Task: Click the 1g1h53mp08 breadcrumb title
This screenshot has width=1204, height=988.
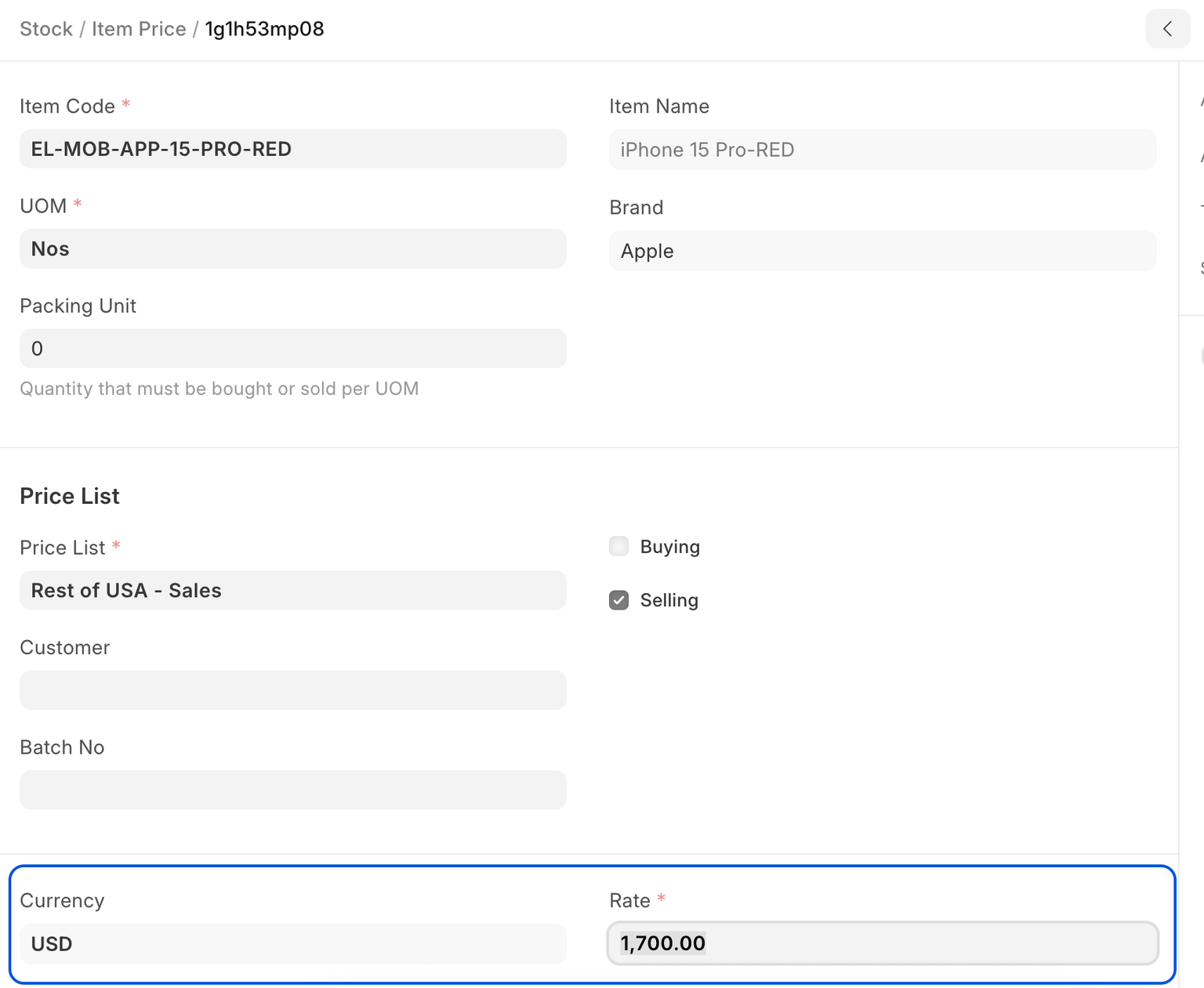Action: (x=264, y=29)
